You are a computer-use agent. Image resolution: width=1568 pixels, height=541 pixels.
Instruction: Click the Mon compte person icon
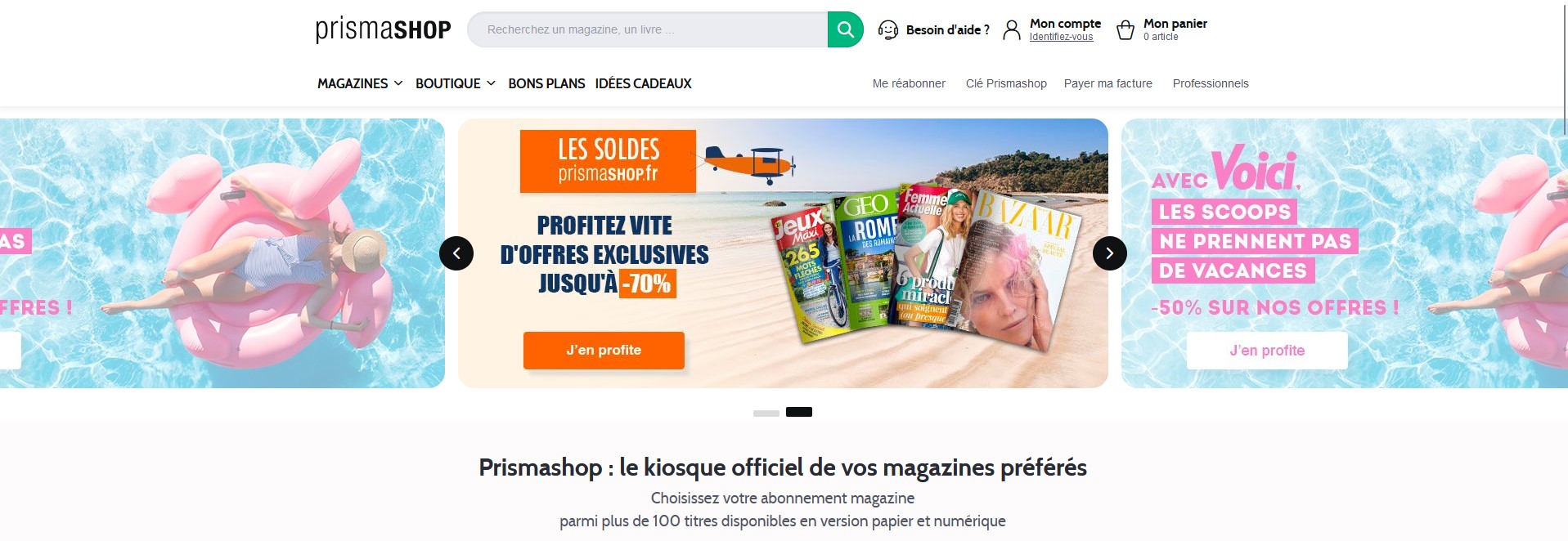pyautogui.click(x=1012, y=30)
